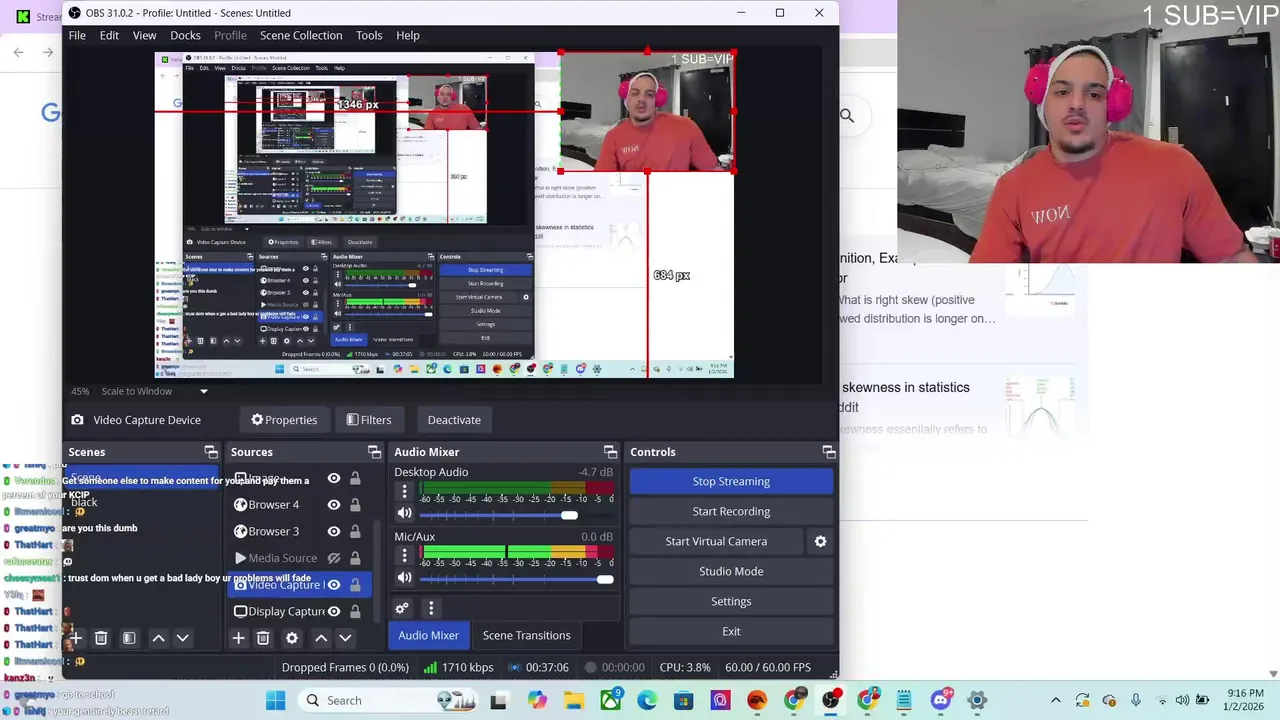Click Stop Streaming button

point(731,481)
